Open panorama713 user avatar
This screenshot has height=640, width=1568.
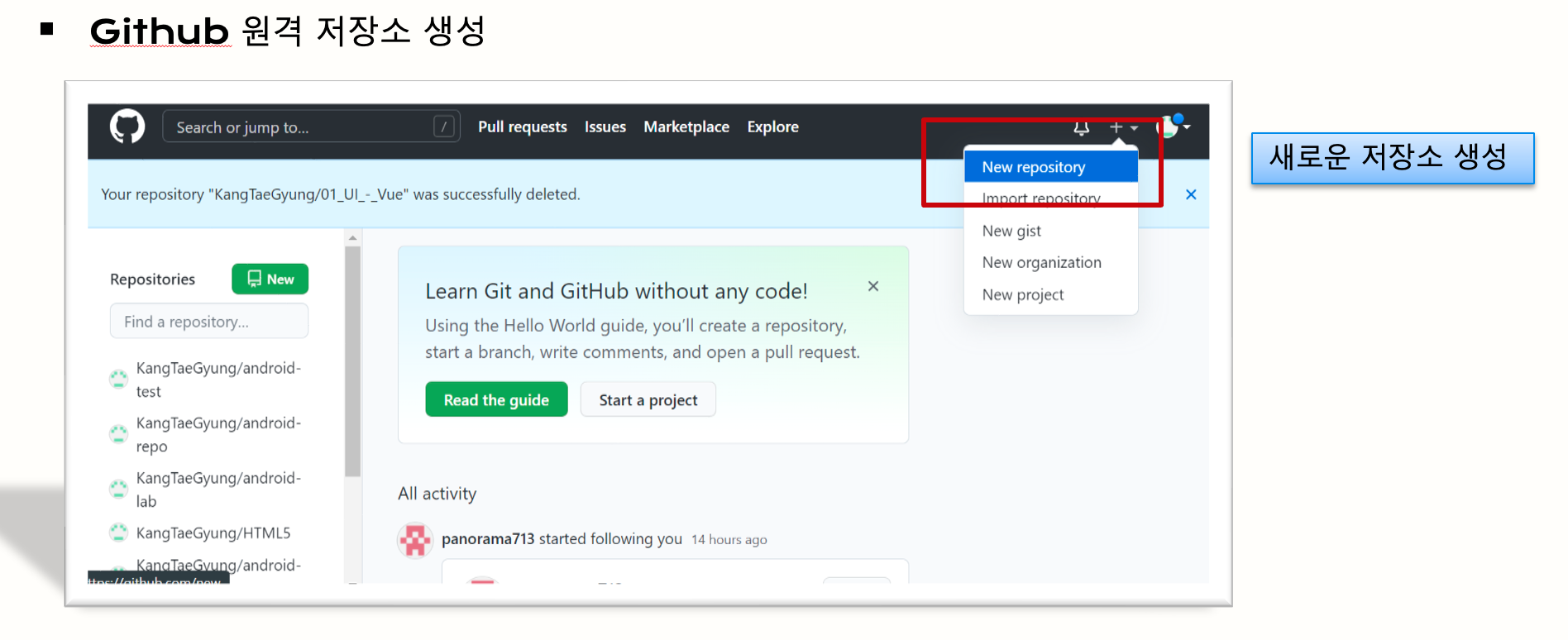point(416,540)
